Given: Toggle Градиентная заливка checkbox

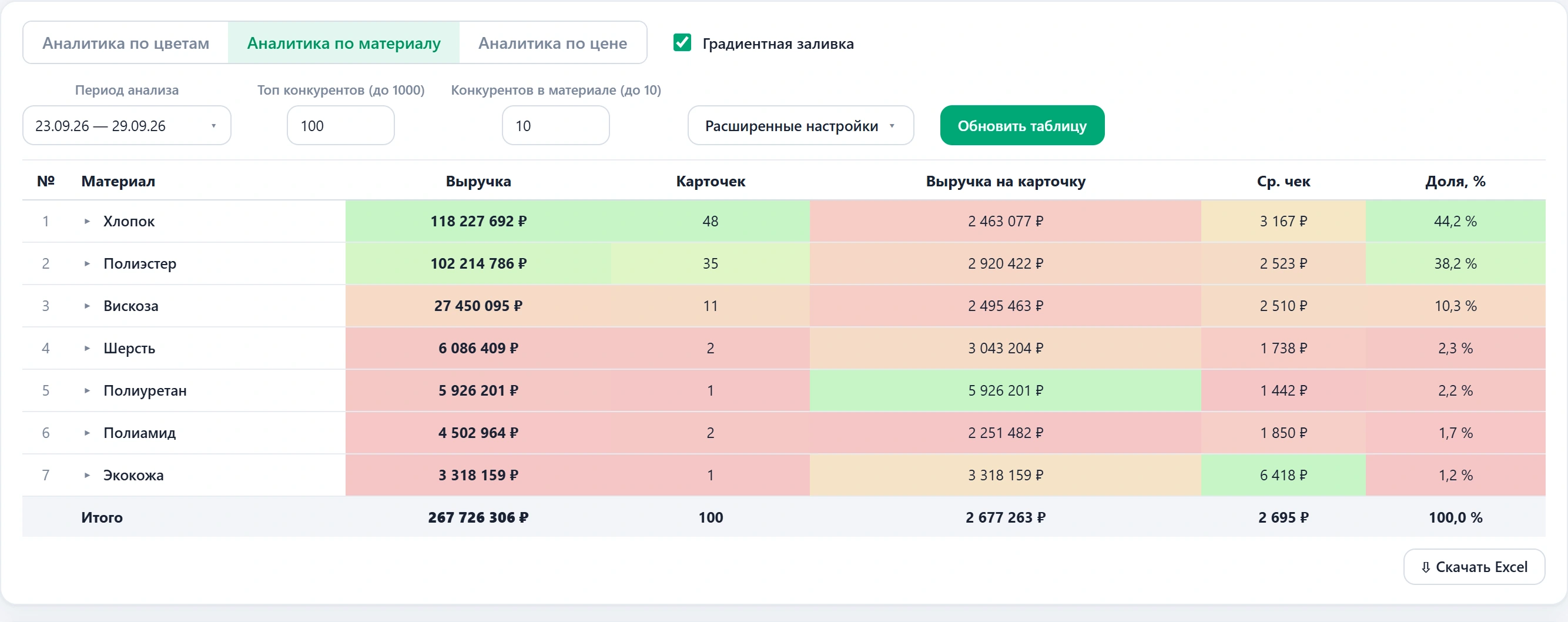Looking at the screenshot, I should (682, 42).
